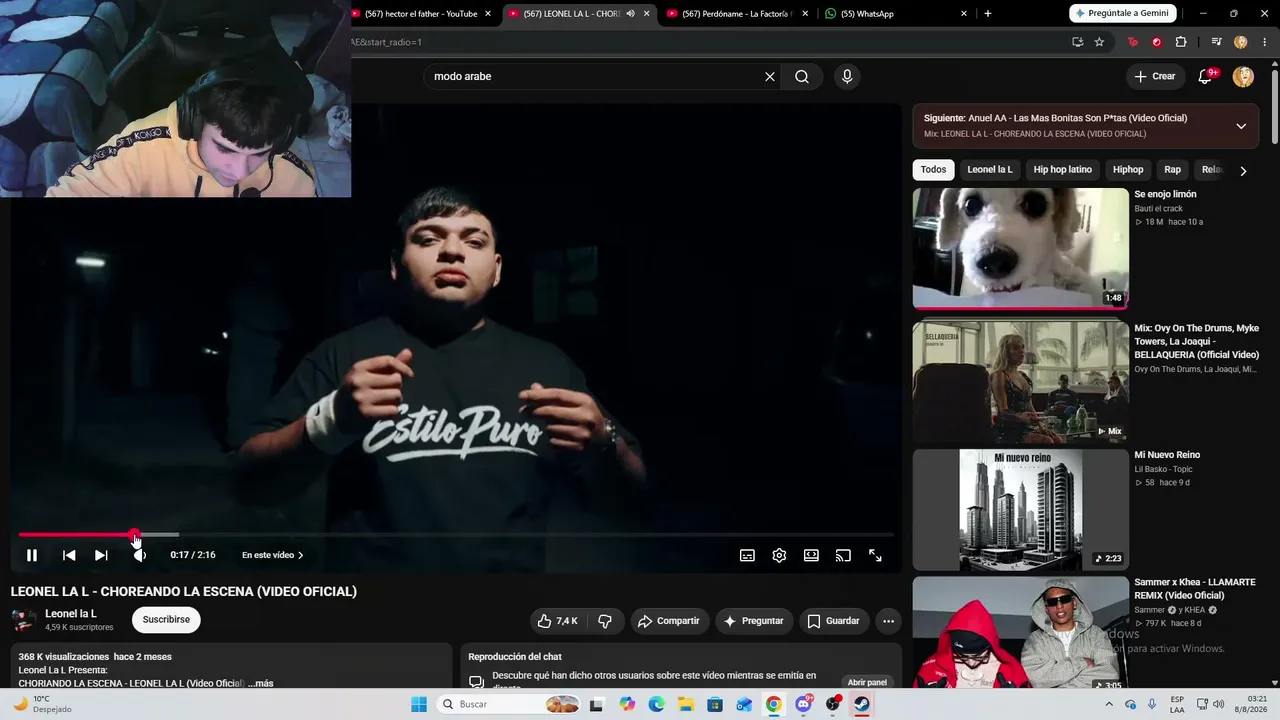Show hidden system tray icons
This screenshot has height=720, width=1280.
coord(1109,704)
